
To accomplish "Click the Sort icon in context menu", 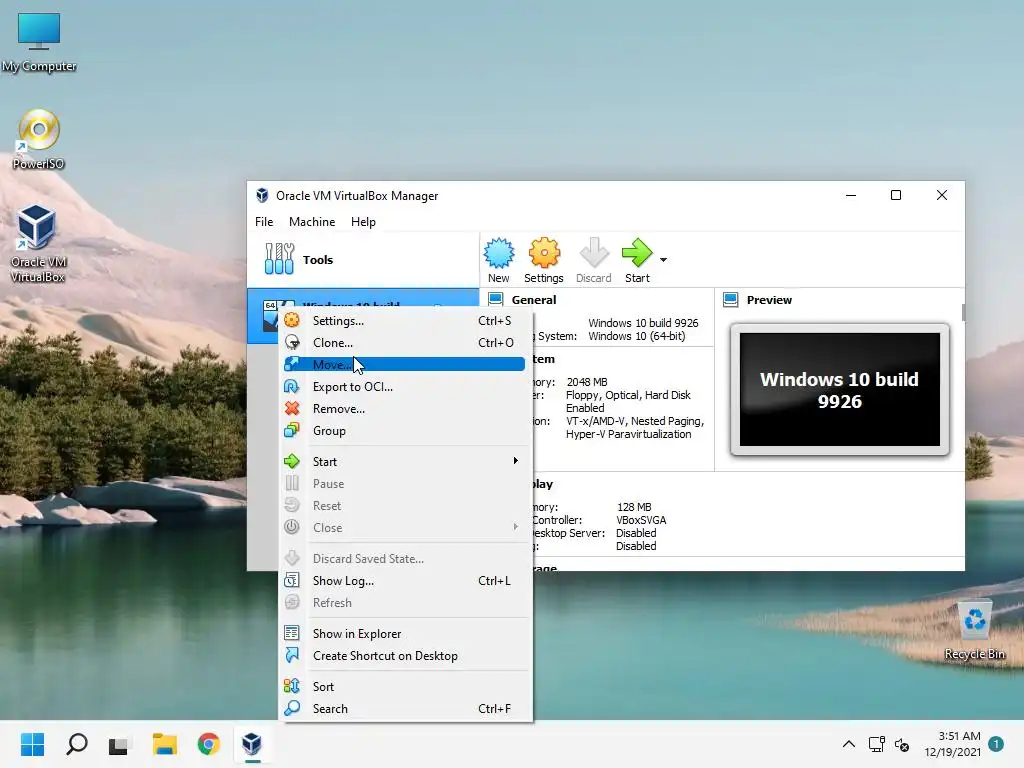I will click(292, 686).
